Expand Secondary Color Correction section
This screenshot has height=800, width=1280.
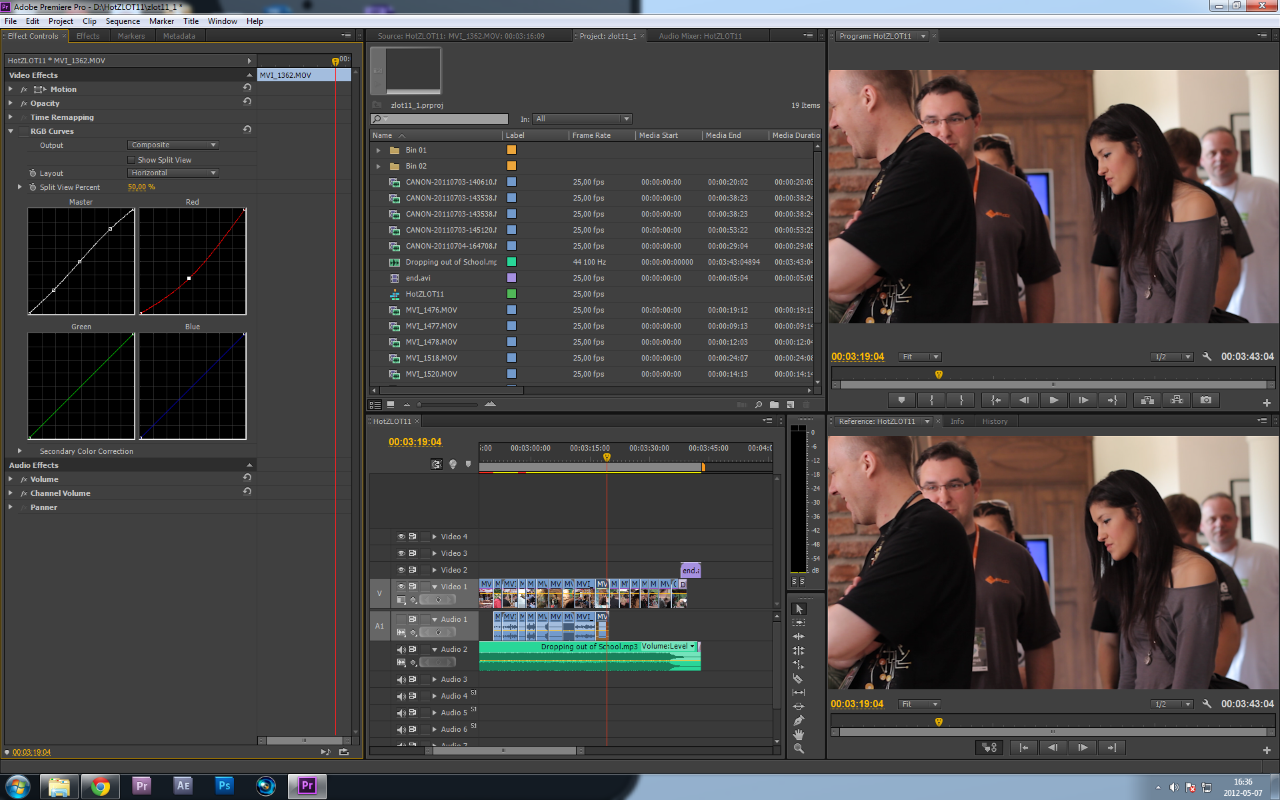point(19,451)
